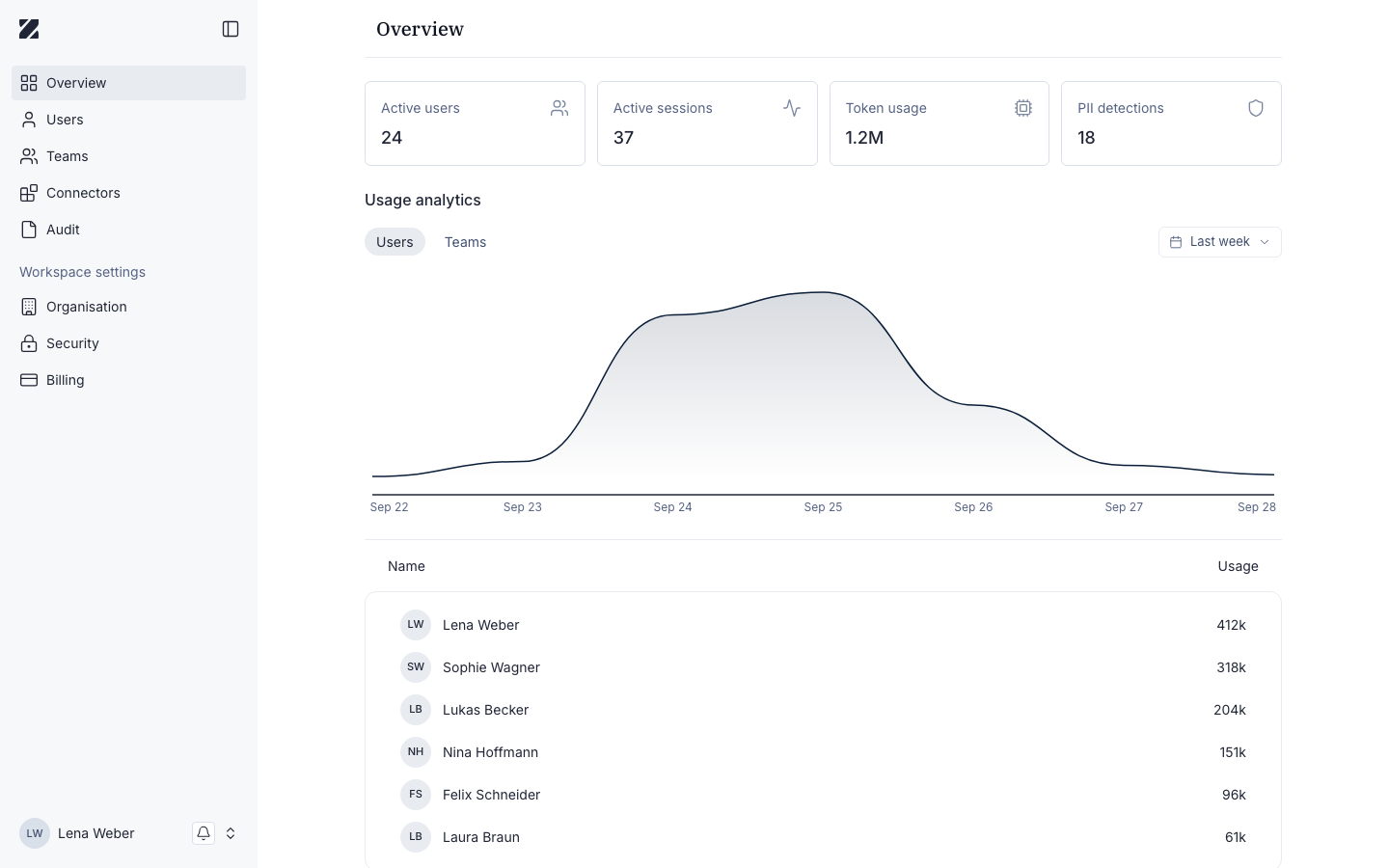Click the 412k usage value
The width and height of the screenshot is (1389, 868).
coord(1231,625)
